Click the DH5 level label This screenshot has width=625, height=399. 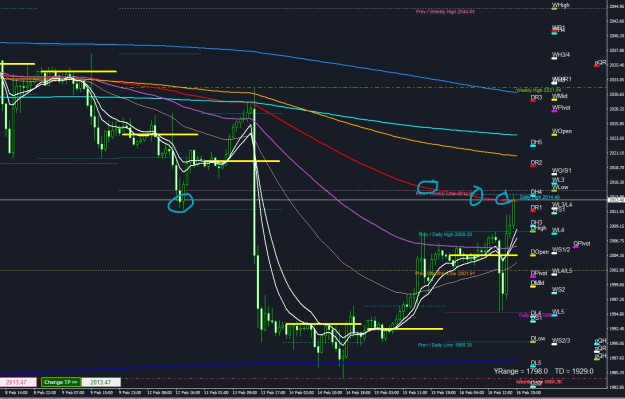point(536,142)
